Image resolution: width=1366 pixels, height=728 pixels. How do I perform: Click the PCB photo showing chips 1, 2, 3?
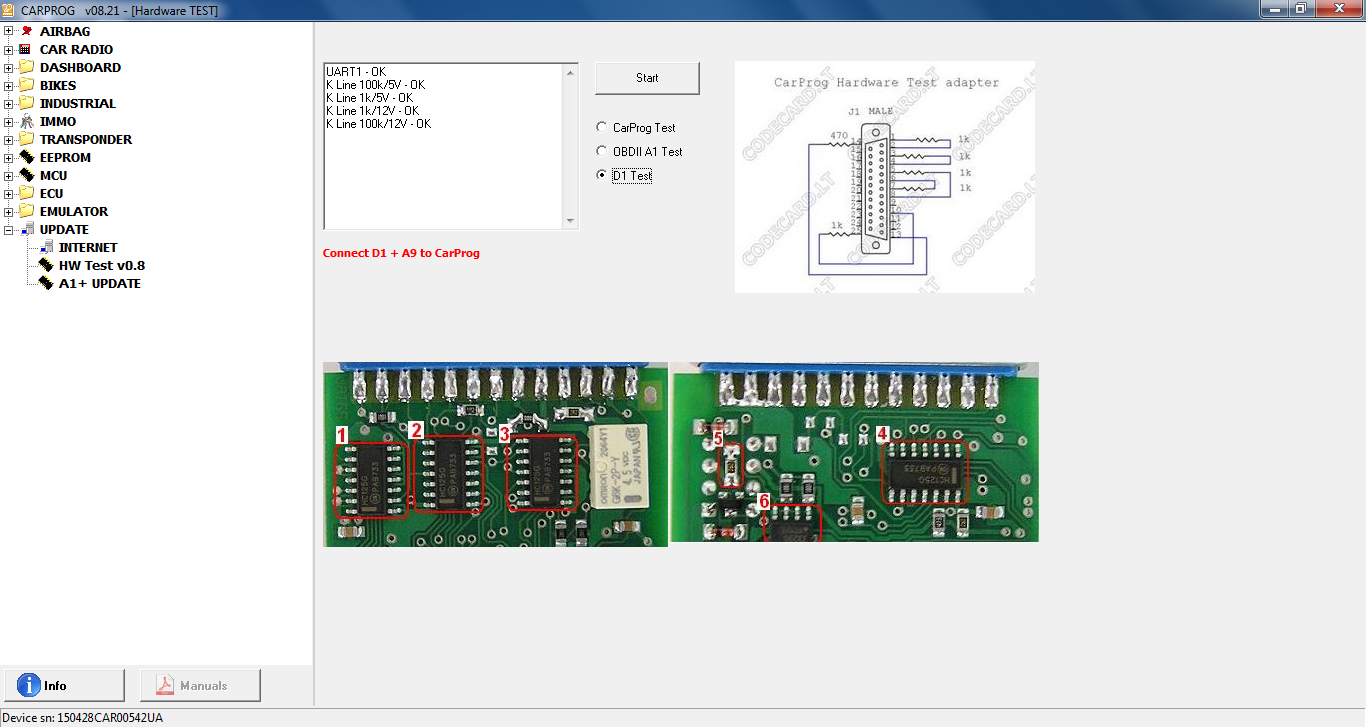(x=495, y=454)
